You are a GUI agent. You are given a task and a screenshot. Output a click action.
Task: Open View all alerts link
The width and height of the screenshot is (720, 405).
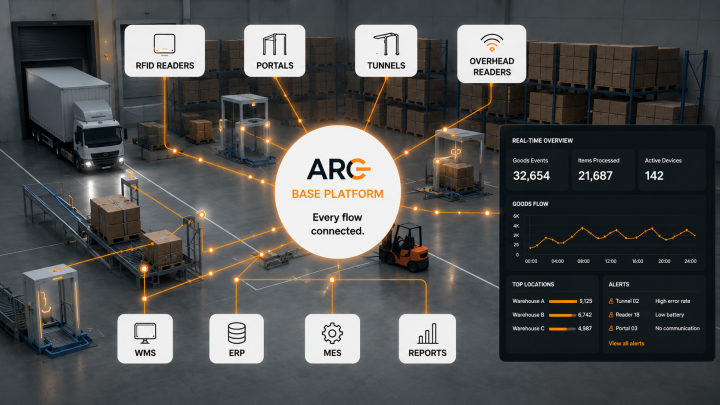[x=626, y=343]
